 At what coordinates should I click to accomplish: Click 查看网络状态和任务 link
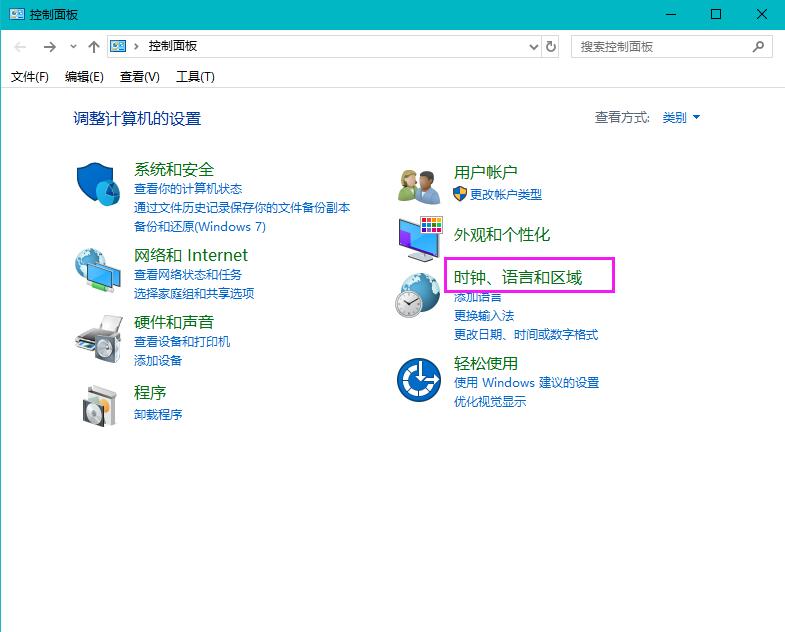click(x=188, y=274)
